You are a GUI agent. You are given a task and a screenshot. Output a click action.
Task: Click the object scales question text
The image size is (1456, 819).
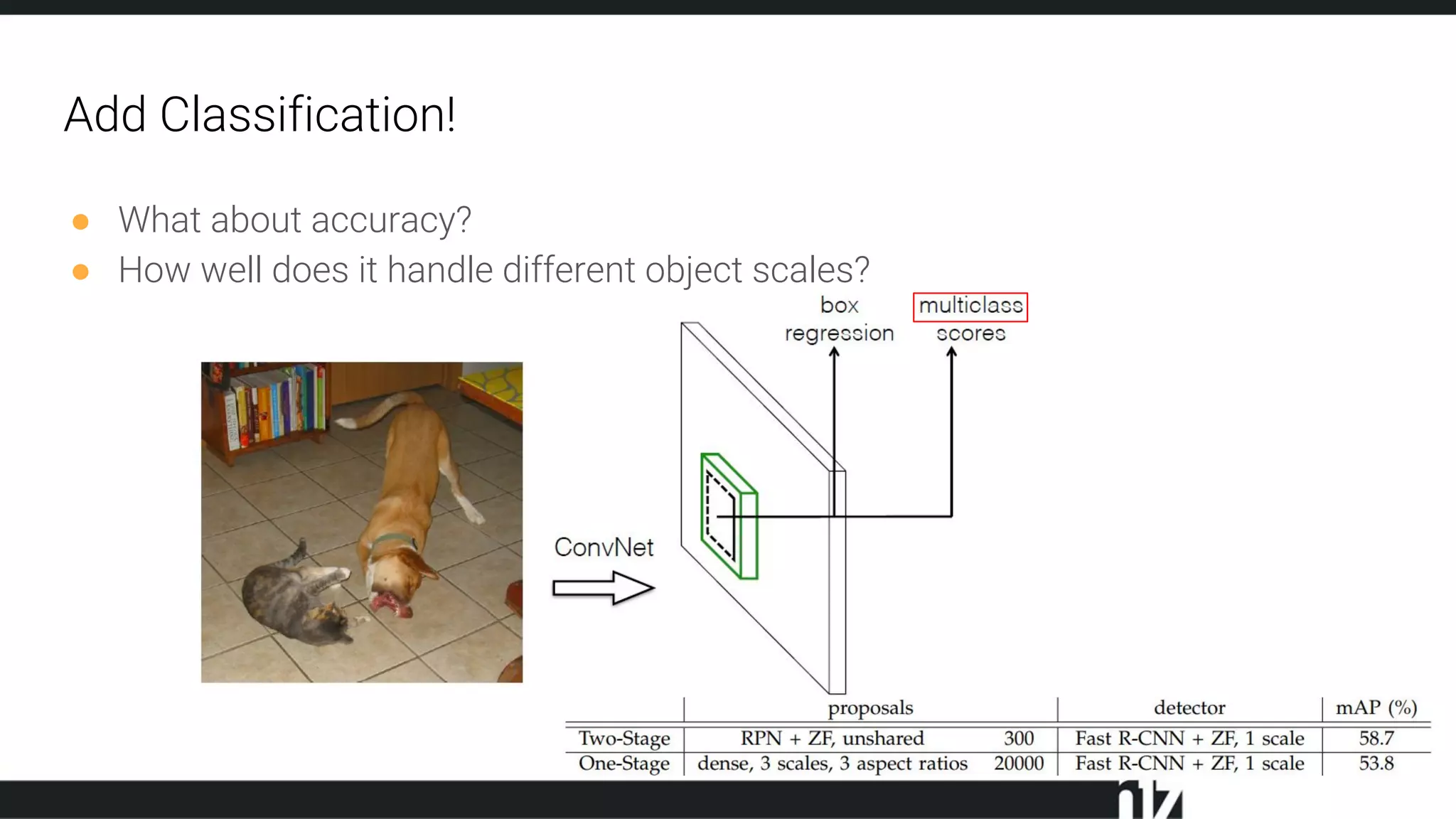(x=493, y=270)
